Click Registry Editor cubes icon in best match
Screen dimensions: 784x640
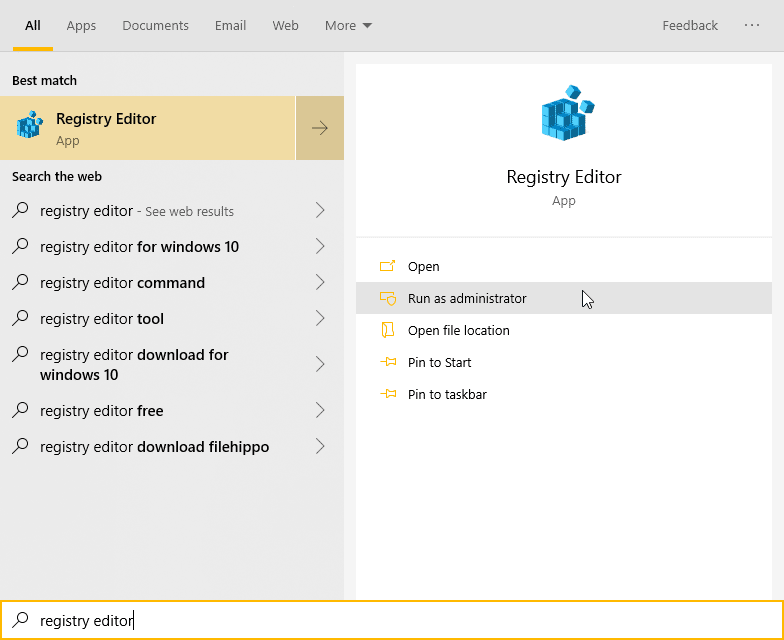30,124
